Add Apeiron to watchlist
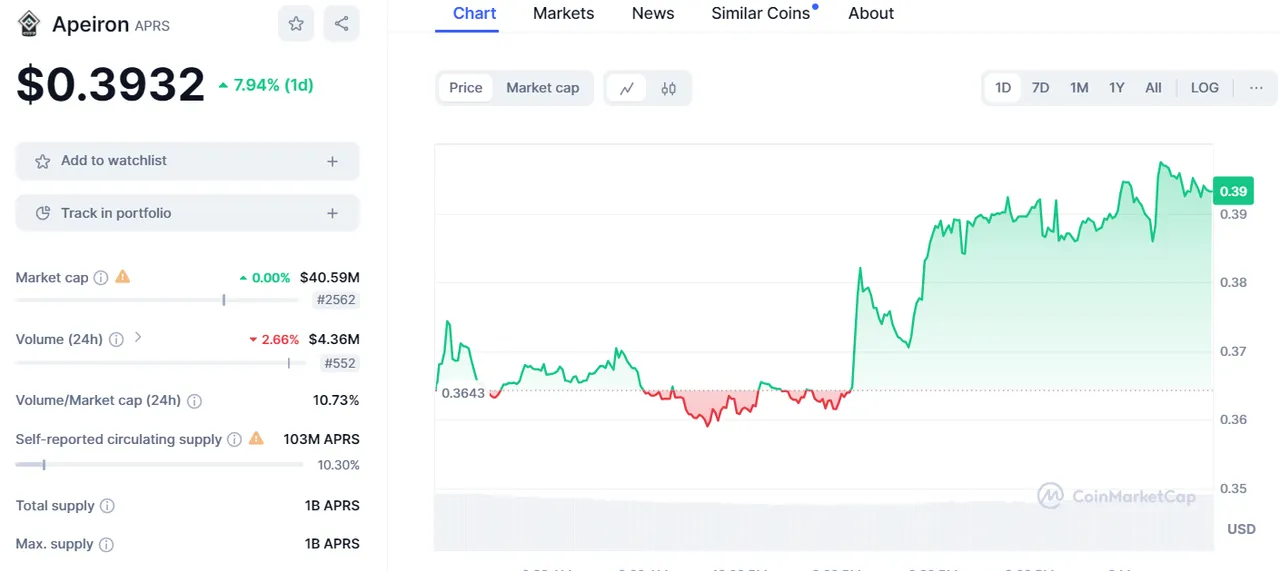Image resolution: width=1280 pixels, height=571 pixels. [x=187, y=161]
